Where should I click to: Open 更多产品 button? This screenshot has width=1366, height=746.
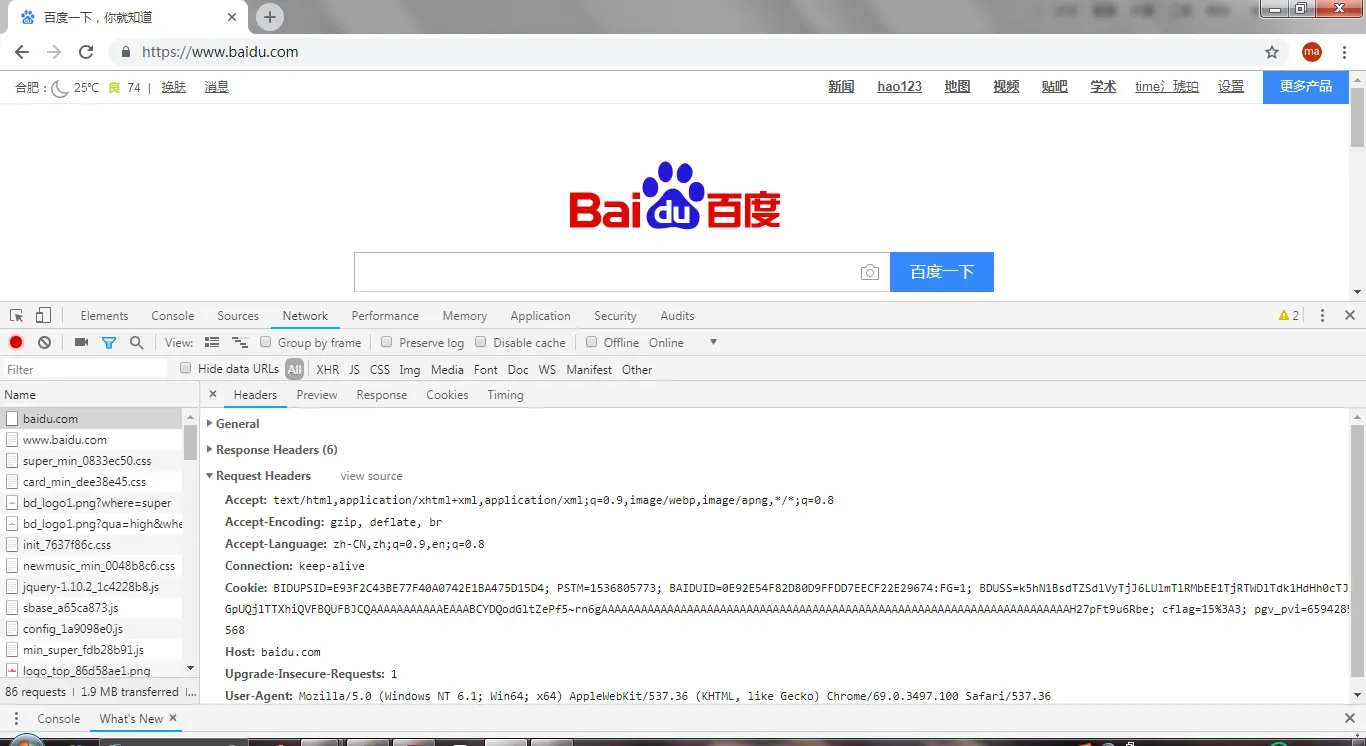(1306, 87)
